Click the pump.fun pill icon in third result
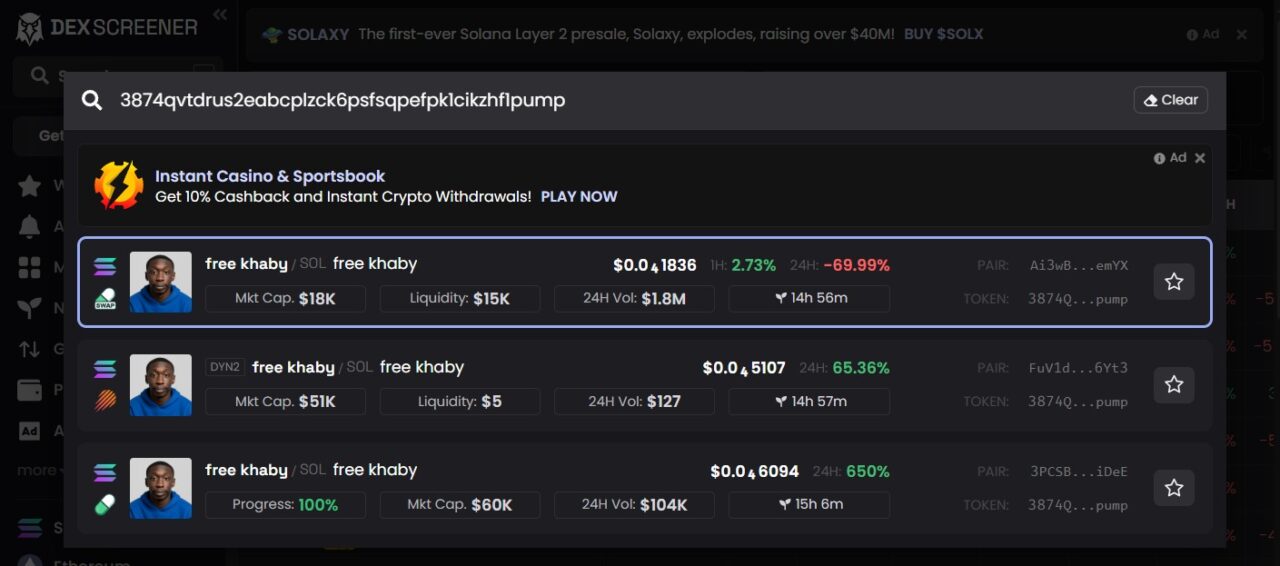 pyautogui.click(x=105, y=505)
